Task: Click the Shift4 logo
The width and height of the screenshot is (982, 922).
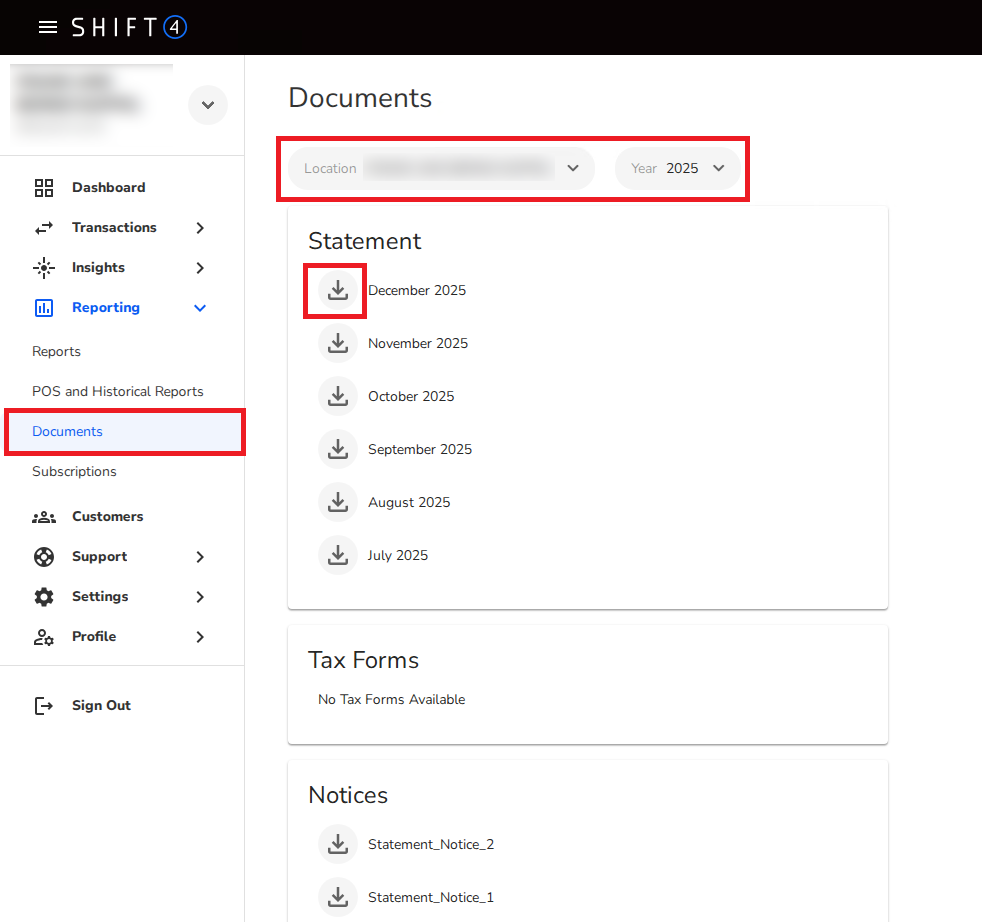Action: point(129,27)
